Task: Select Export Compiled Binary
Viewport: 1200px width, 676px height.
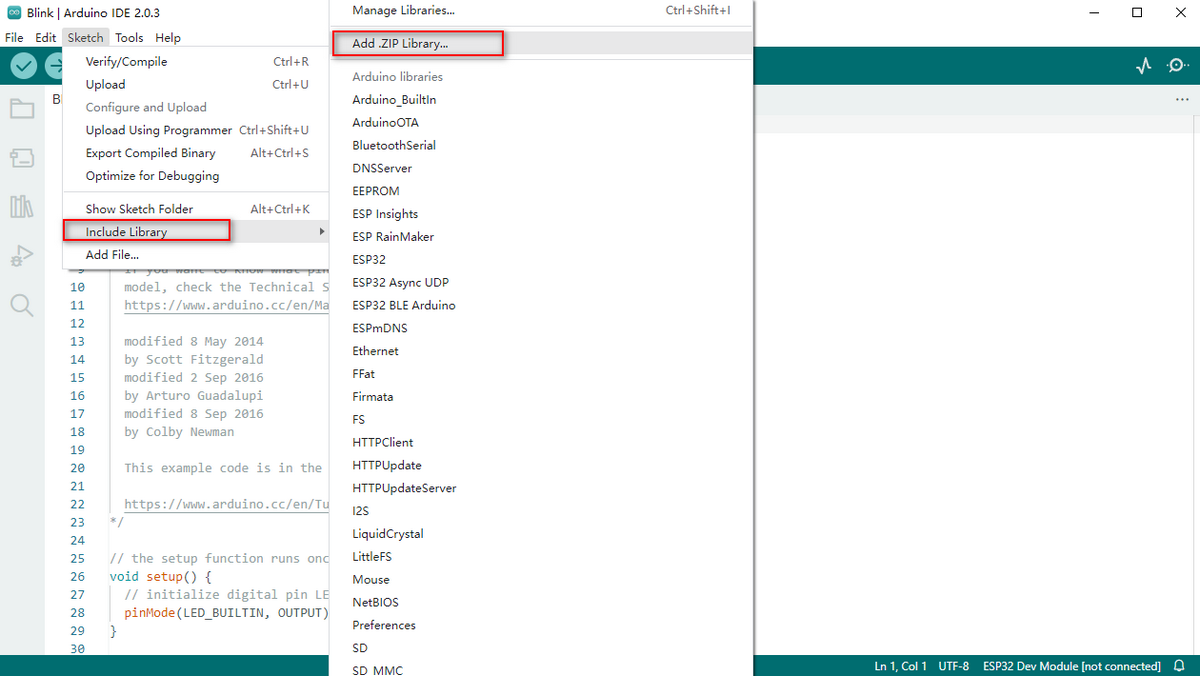Action: point(196,153)
